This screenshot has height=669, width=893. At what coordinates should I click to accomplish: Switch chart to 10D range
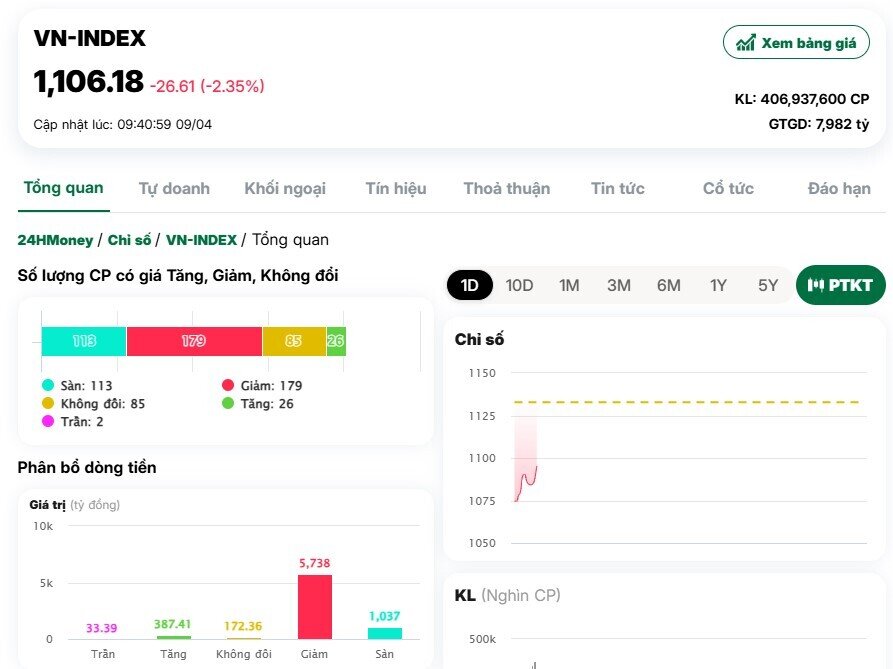519,285
